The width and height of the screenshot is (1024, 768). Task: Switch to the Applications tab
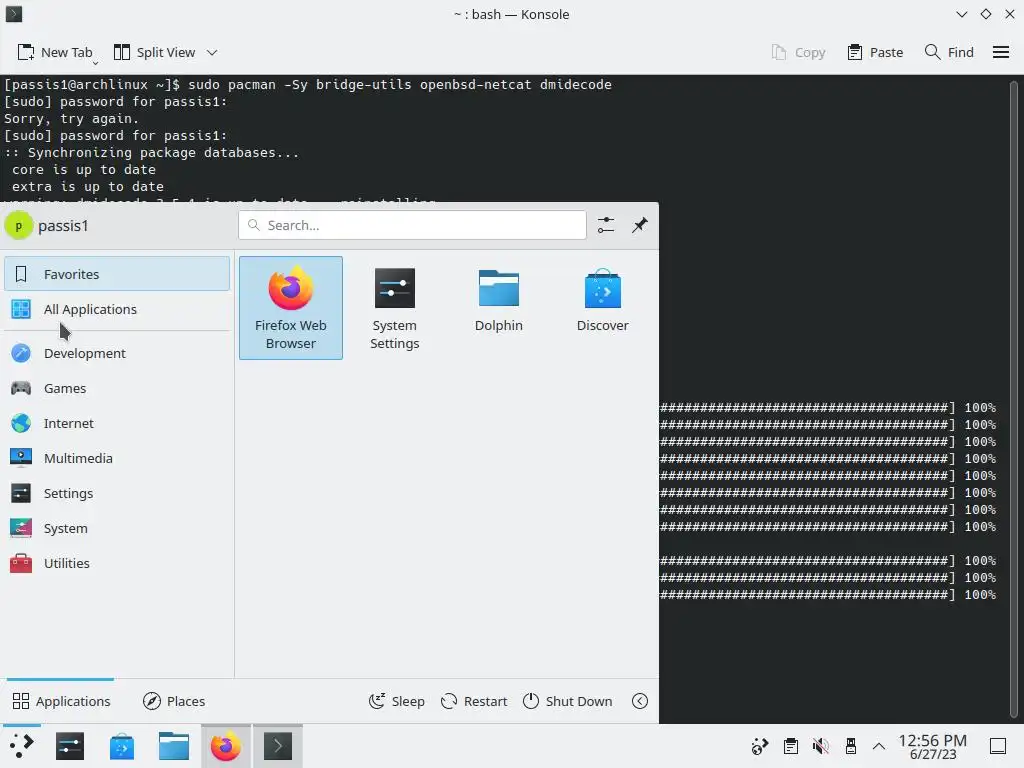pyautogui.click(x=61, y=701)
